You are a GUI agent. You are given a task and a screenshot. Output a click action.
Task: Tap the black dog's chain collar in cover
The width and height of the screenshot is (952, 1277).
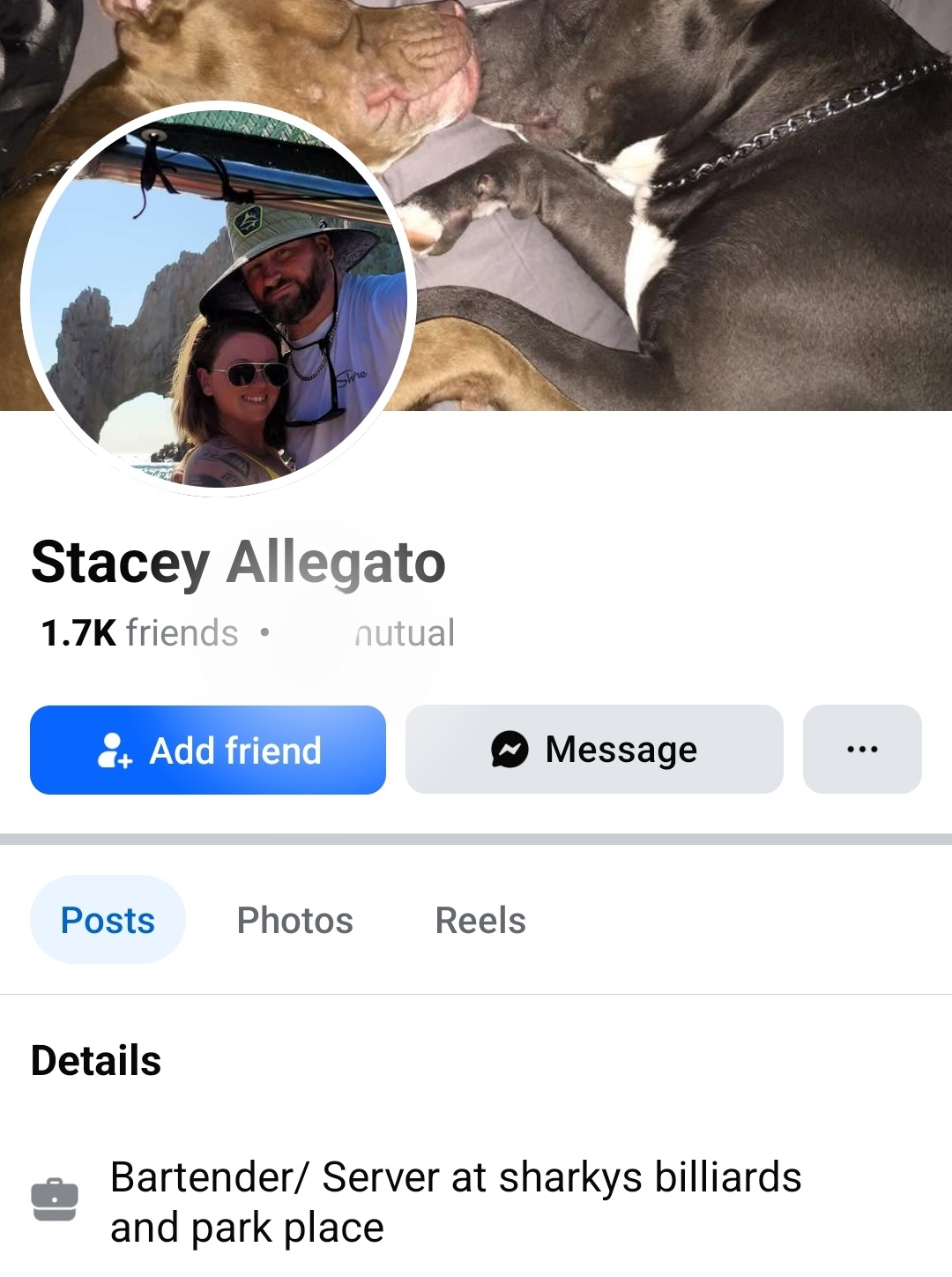click(798, 123)
